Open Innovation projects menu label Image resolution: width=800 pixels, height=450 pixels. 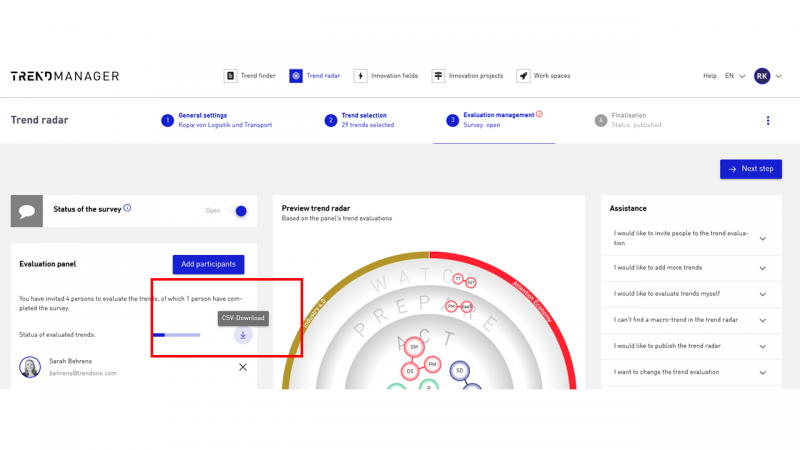(476, 76)
